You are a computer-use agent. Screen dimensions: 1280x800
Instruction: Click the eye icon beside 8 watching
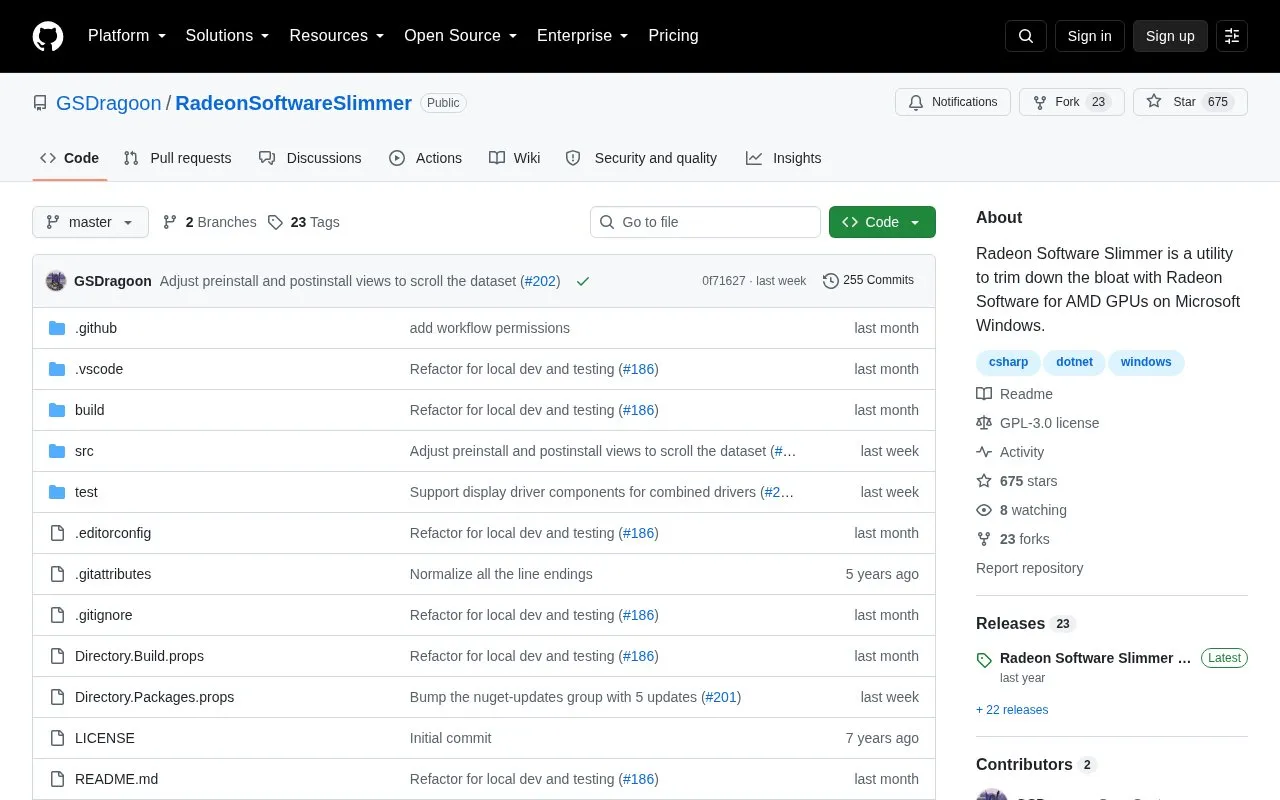(984, 510)
